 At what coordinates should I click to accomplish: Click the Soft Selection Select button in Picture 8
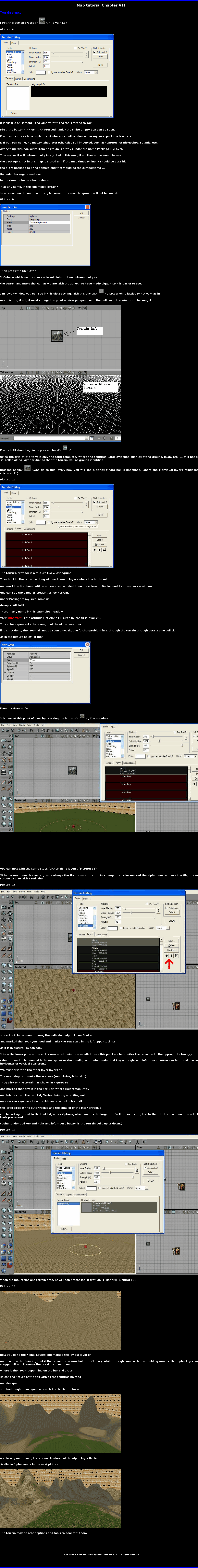pos(100,57)
